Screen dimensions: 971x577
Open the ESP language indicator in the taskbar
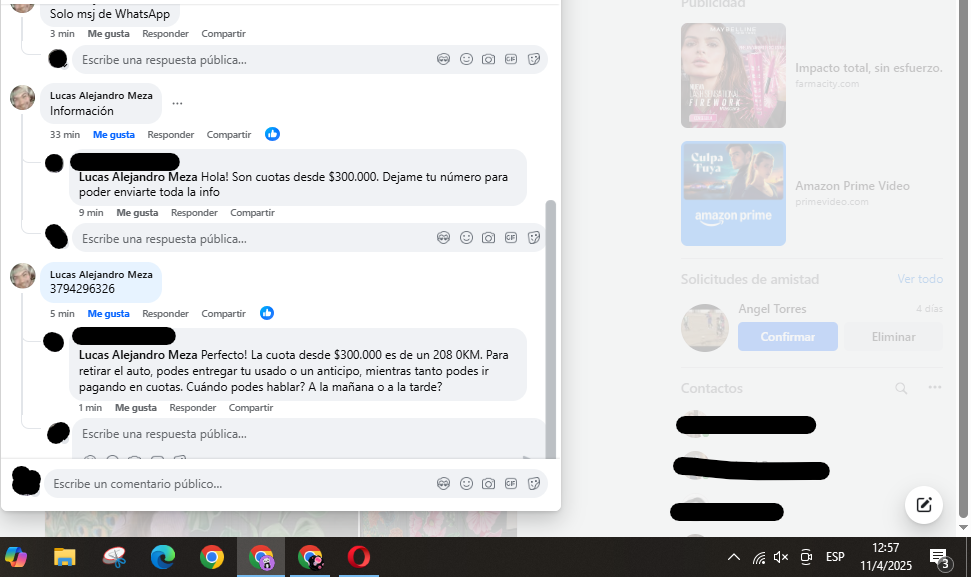tap(834, 557)
